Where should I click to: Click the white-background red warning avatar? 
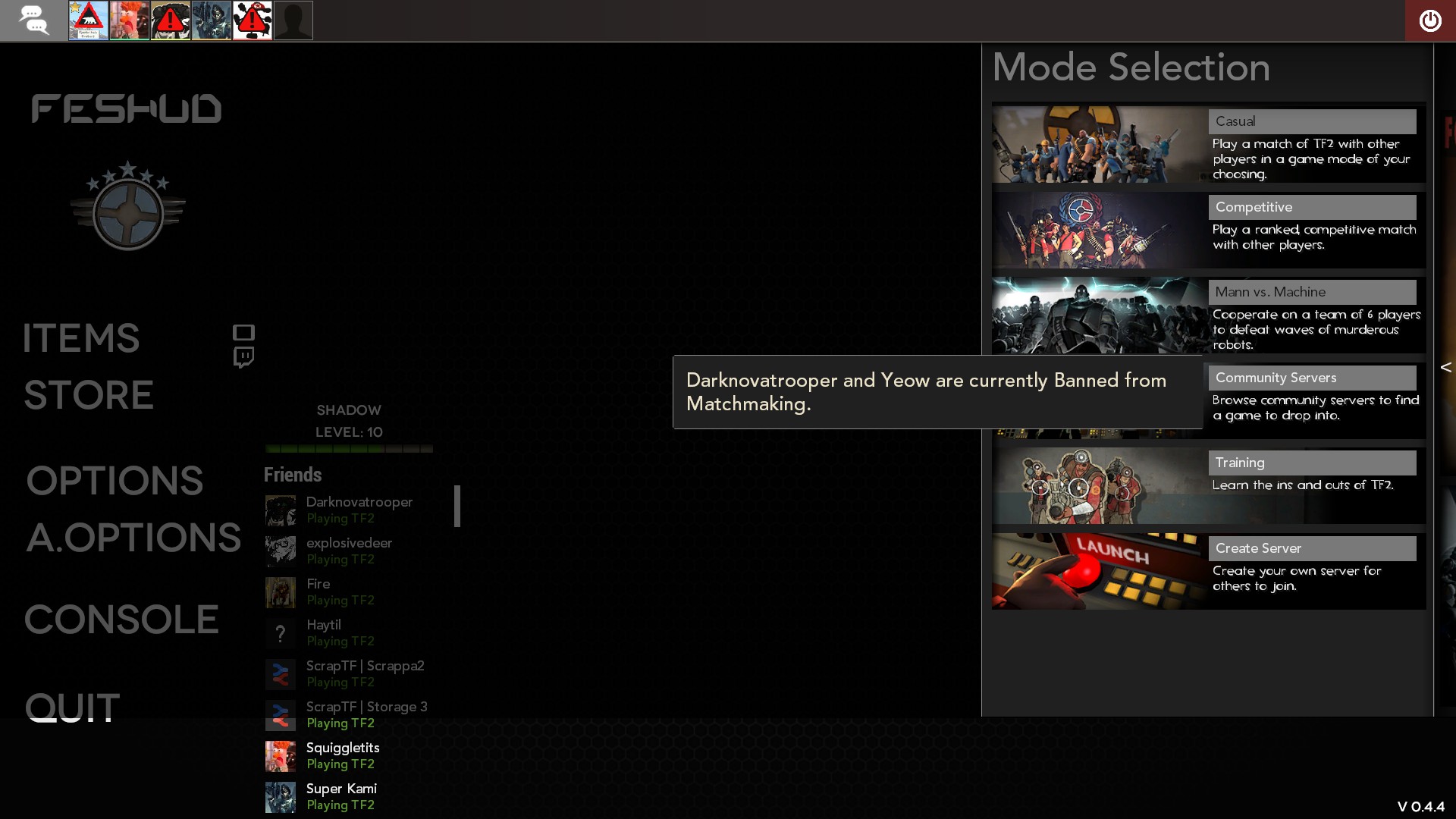(x=253, y=20)
